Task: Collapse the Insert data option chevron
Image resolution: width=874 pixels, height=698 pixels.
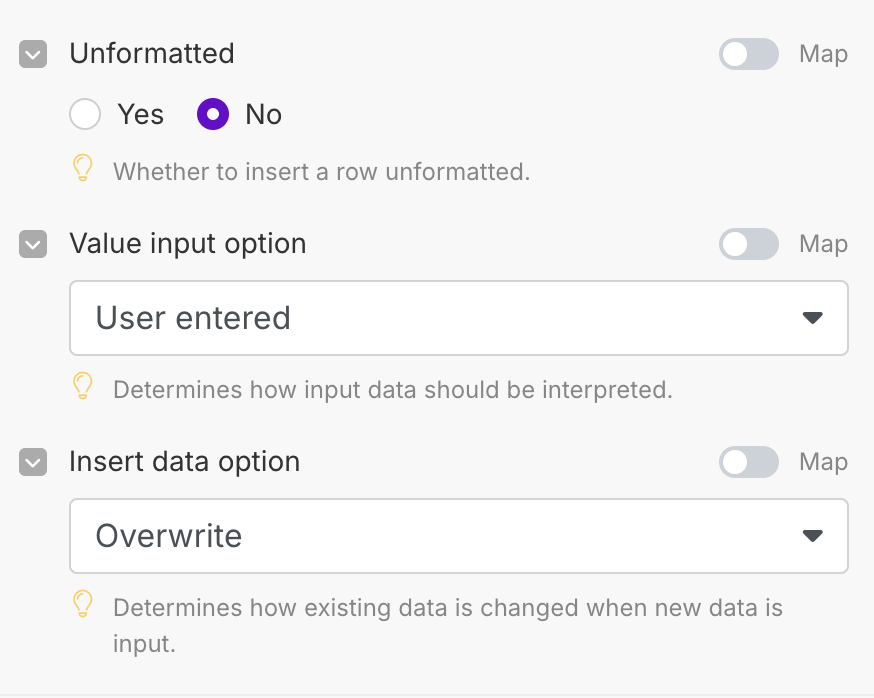Action: point(33,462)
